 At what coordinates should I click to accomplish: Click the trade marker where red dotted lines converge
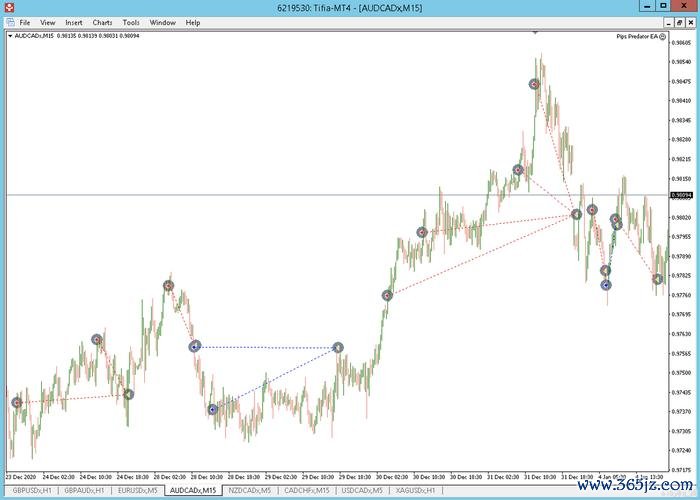[x=576, y=214]
